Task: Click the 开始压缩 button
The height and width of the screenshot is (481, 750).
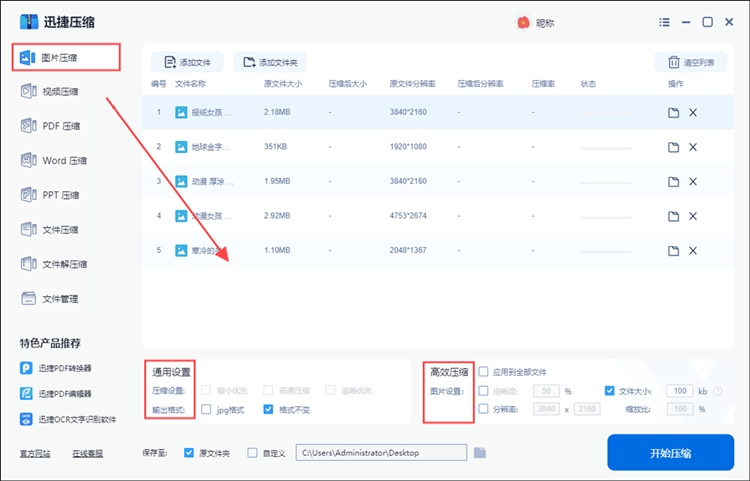Action: coord(670,453)
